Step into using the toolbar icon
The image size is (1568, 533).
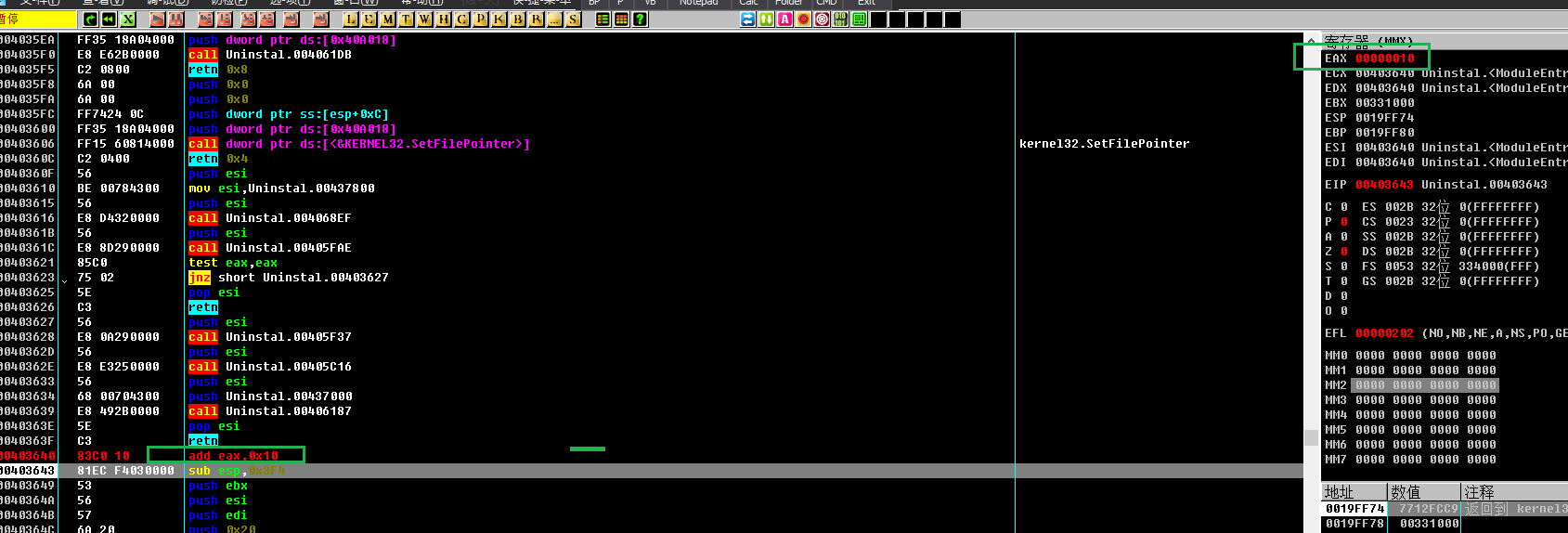coord(205,19)
